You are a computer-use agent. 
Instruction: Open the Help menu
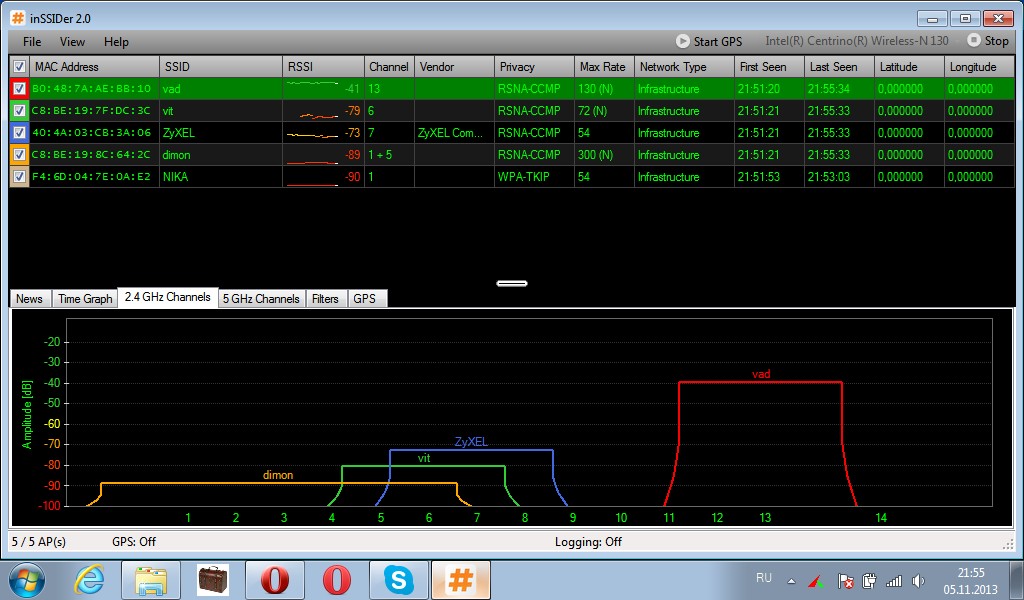(116, 42)
